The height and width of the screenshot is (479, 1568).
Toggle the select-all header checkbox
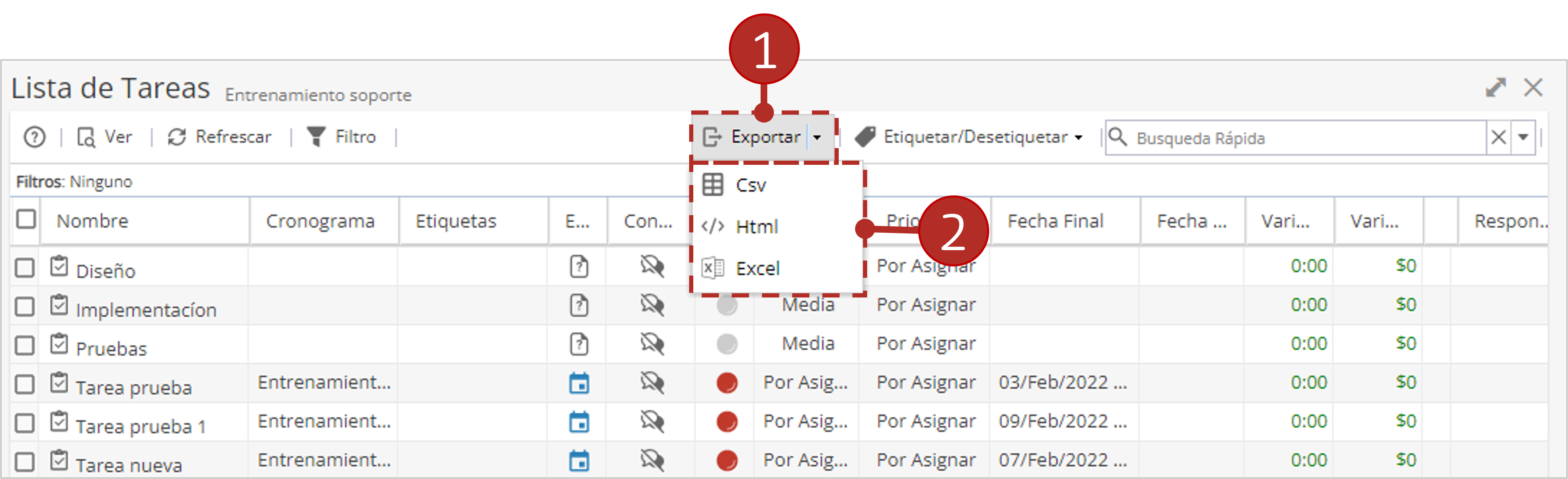[x=26, y=219]
